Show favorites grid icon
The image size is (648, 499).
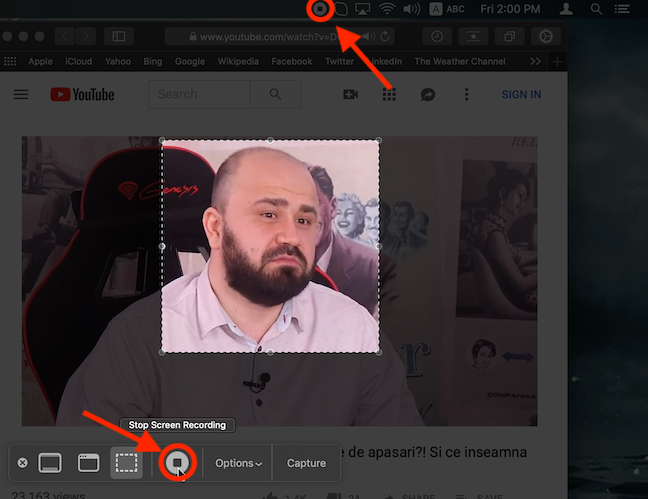tap(10, 62)
